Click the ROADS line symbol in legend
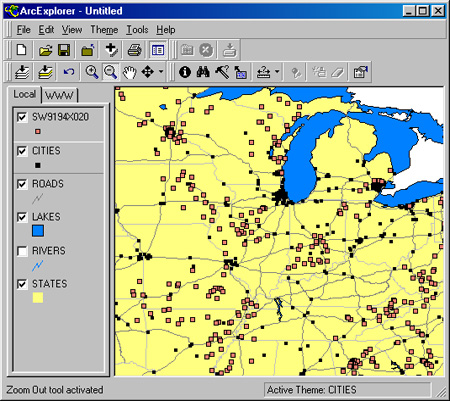This screenshot has height=401, width=450. click(38, 199)
